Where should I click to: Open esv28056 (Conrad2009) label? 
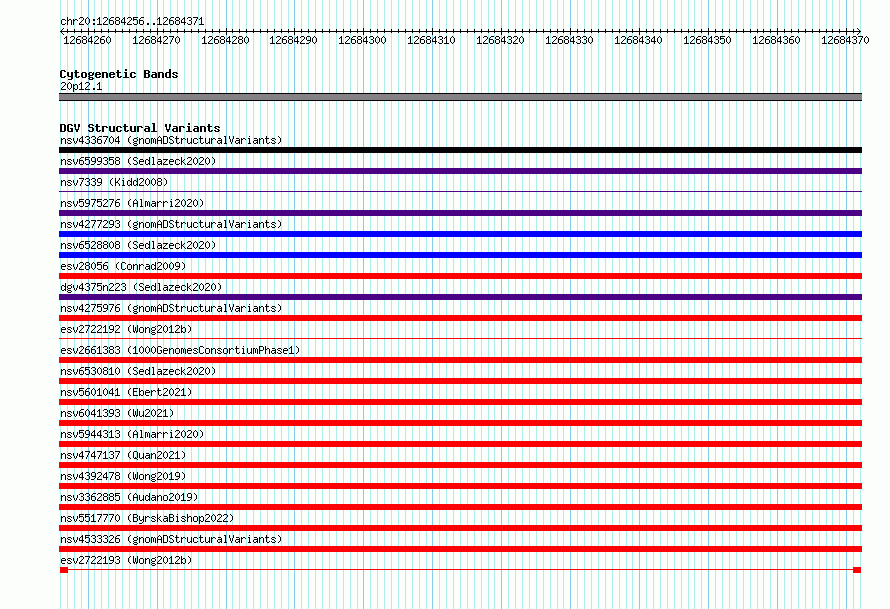pyautogui.click(x=123, y=266)
